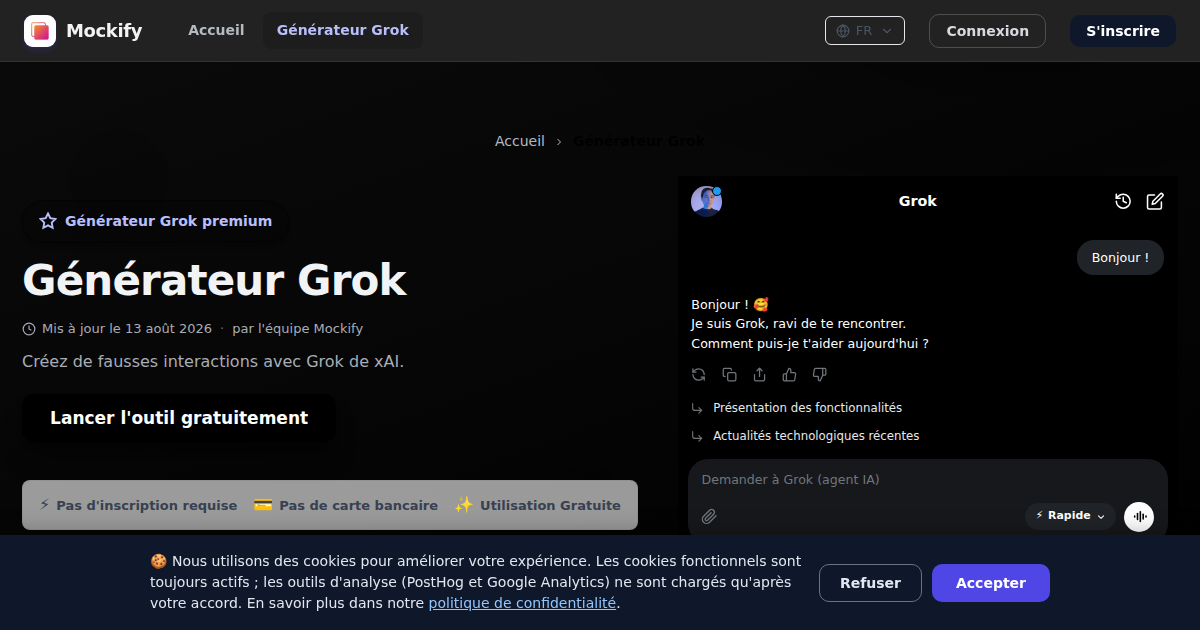Accept cookies with Accepter button
This screenshot has height=630, width=1200.
coord(991,583)
